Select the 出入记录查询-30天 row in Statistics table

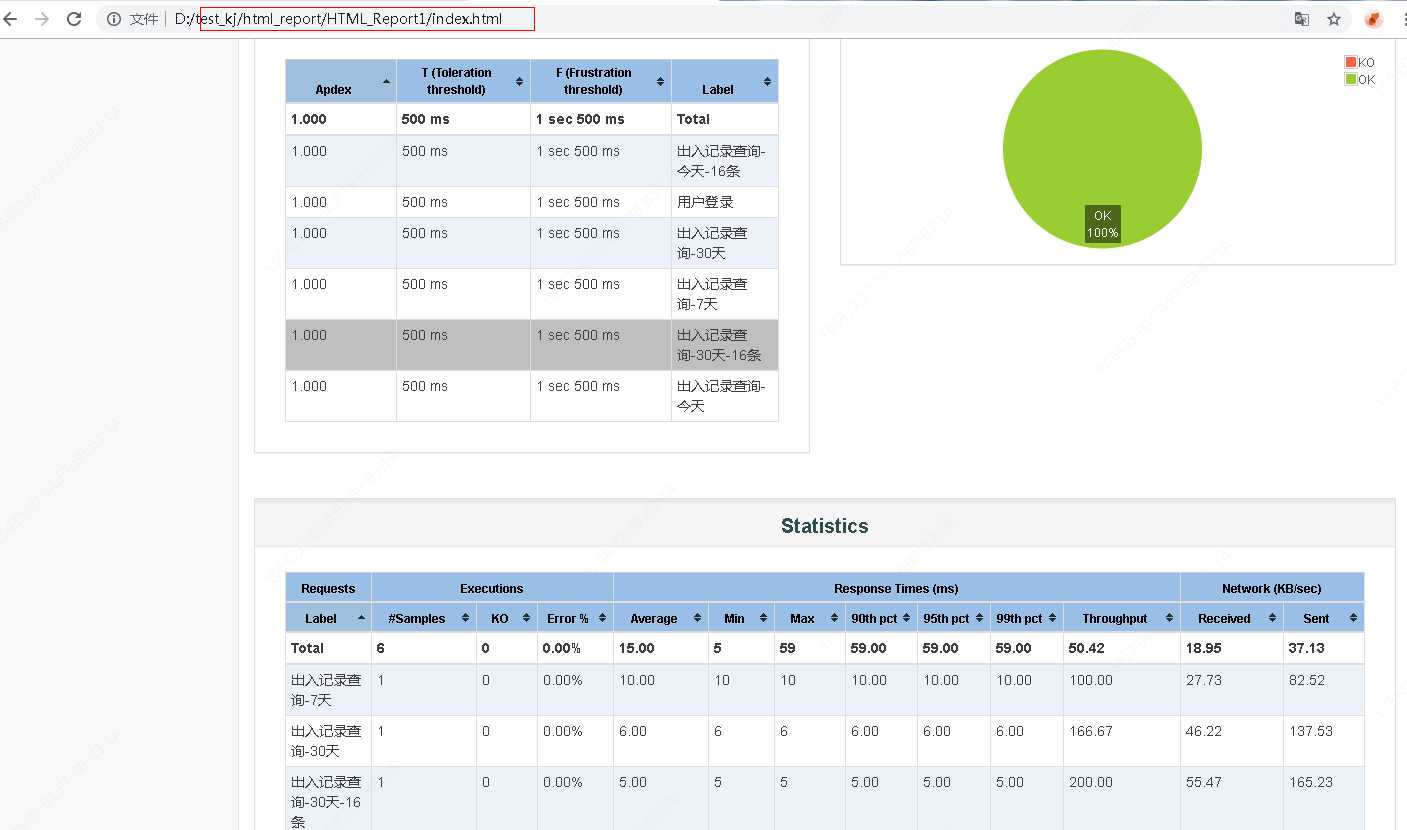point(825,741)
